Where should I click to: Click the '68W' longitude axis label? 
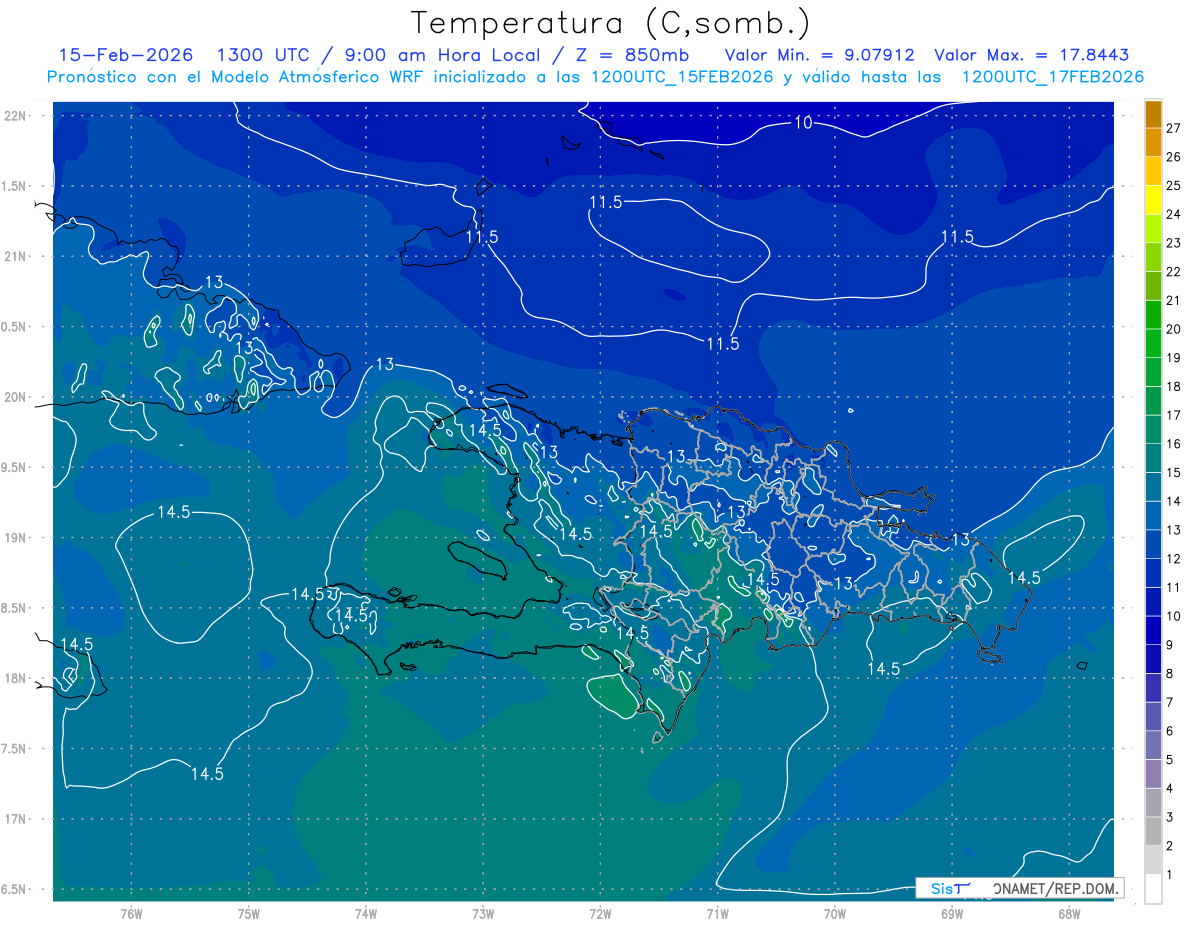pyautogui.click(x=1068, y=913)
